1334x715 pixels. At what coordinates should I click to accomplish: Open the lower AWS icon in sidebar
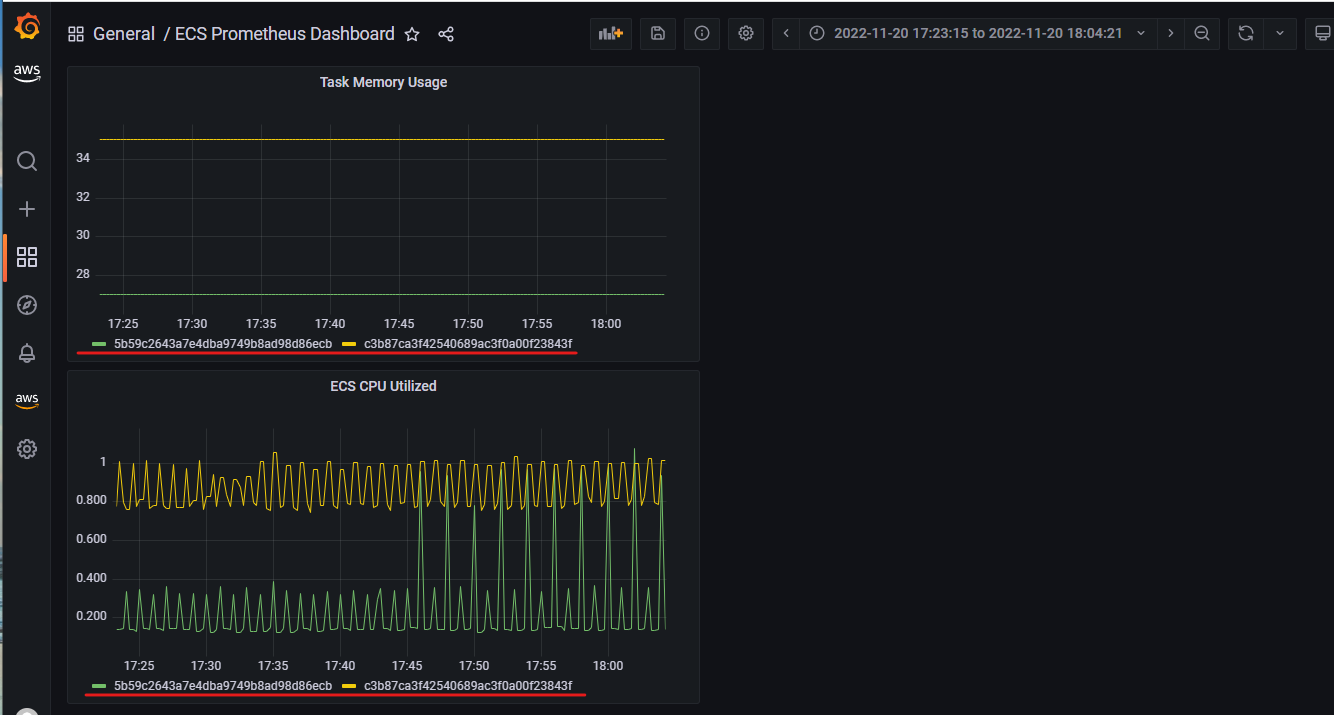[x=27, y=401]
